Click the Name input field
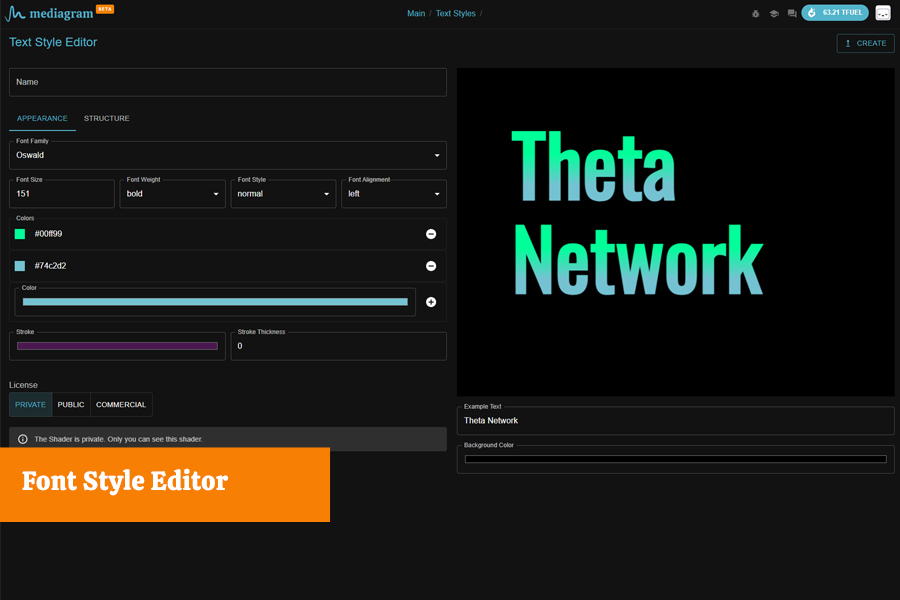 coord(228,82)
